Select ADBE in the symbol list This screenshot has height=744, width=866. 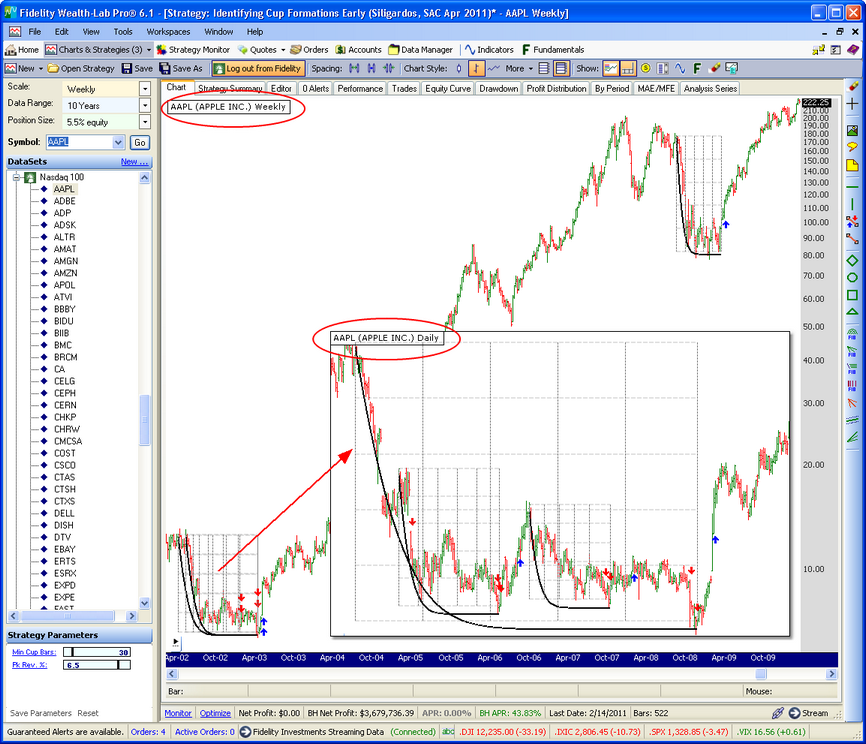point(64,201)
